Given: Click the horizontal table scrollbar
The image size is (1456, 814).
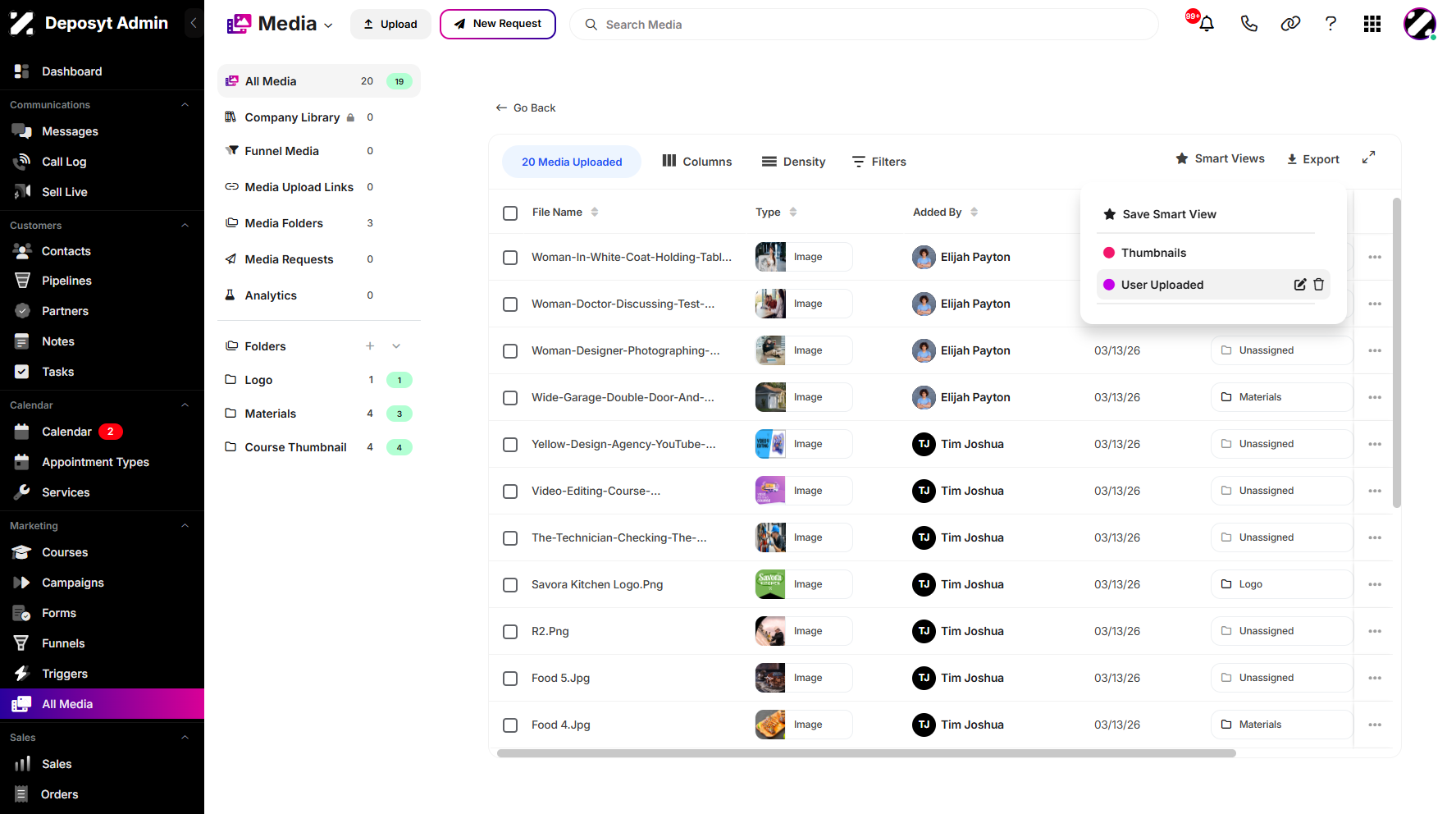Looking at the screenshot, I should pos(866,753).
